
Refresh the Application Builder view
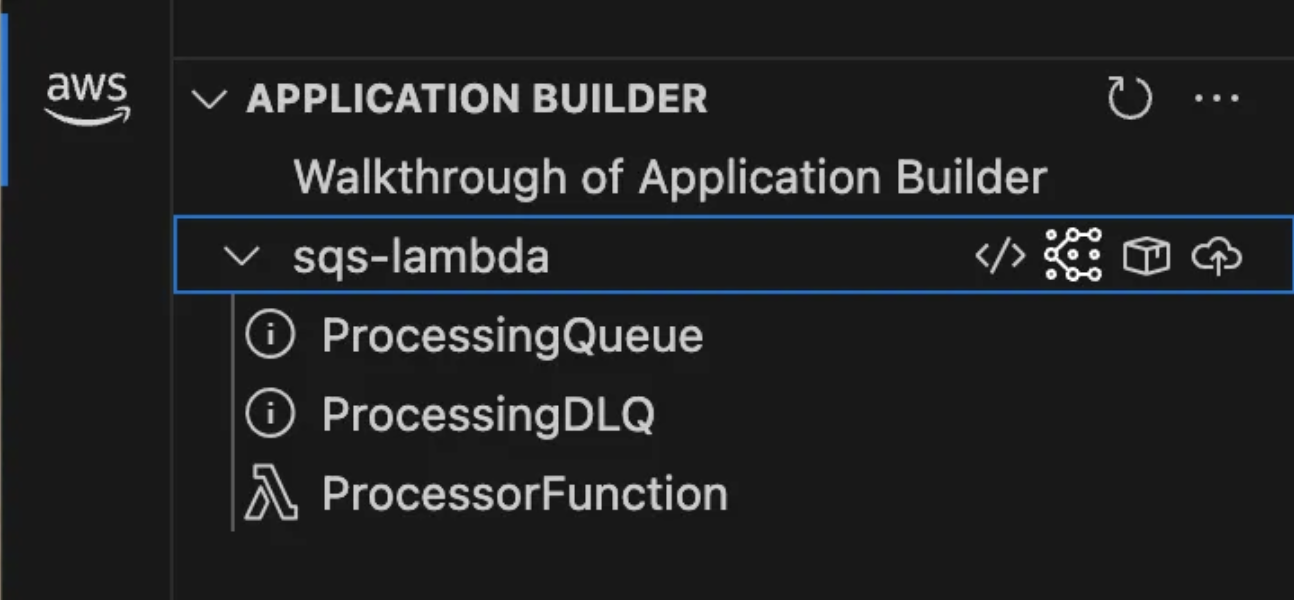click(1131, 98)
